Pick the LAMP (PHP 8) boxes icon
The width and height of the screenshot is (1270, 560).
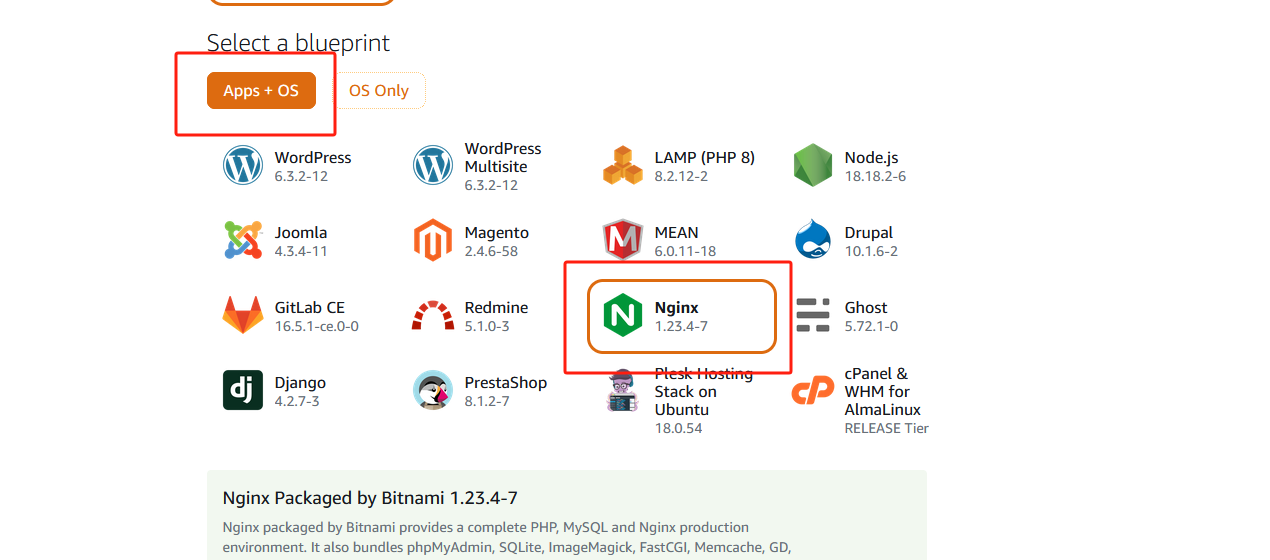coord(623,166)
